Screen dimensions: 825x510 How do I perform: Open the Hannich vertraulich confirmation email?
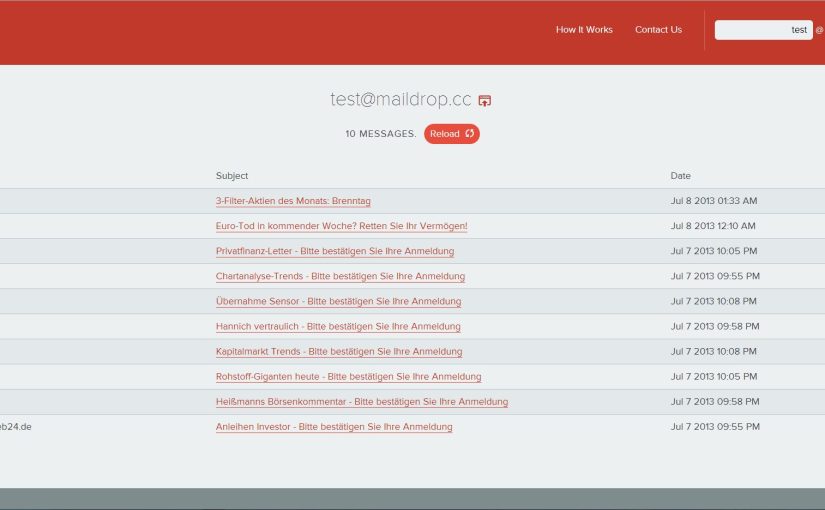pyautogui.click(x=338, y=326)
